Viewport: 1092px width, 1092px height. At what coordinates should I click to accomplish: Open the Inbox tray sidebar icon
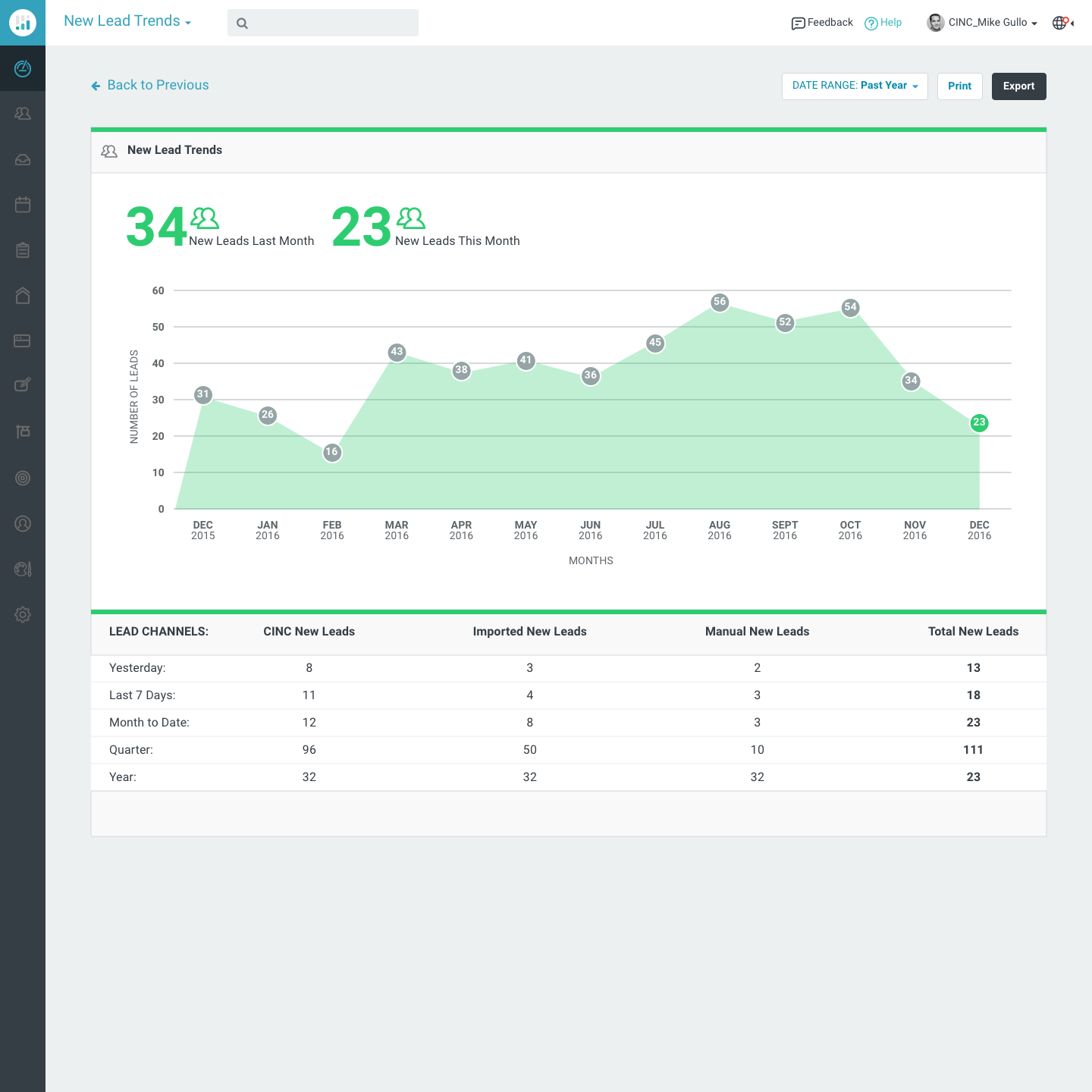pos(23,159)
